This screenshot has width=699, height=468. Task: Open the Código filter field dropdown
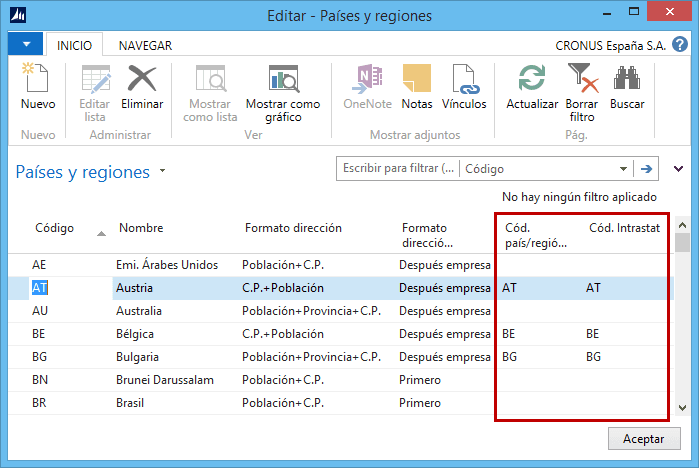point(623,169)
